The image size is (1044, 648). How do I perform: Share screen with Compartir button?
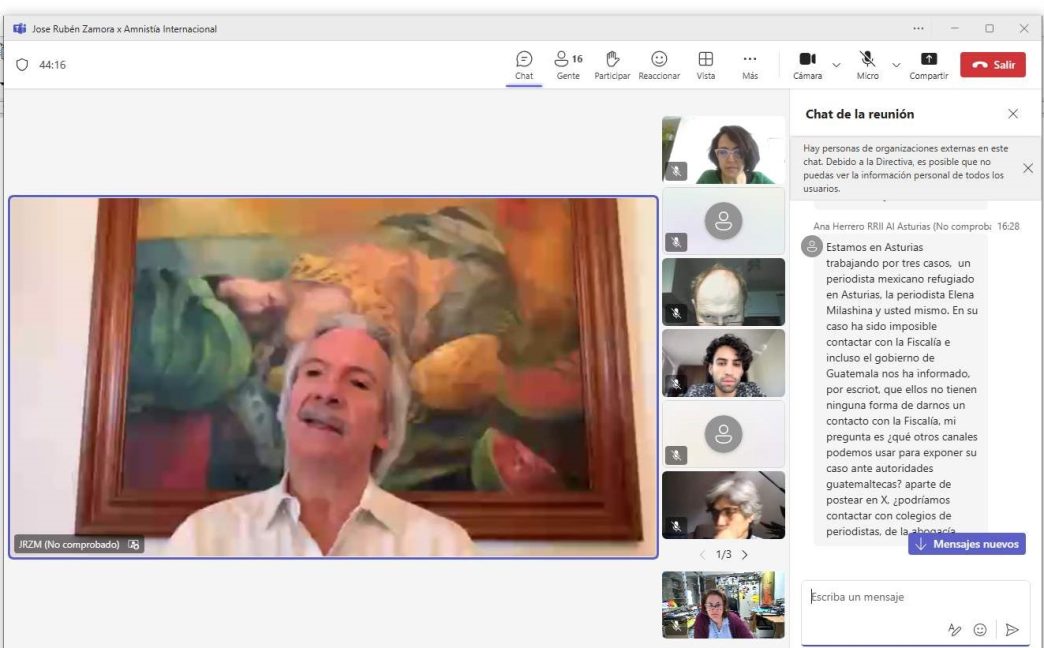click(929, 65)
